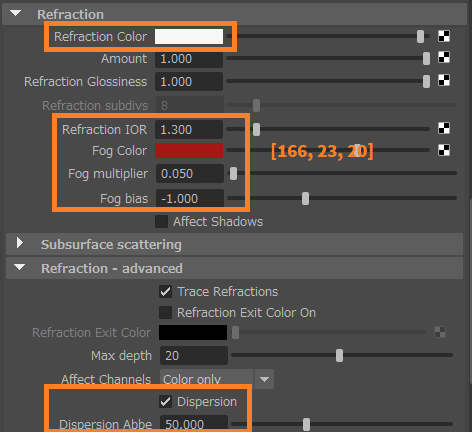This screenshot has height=432, width=472.
Task: Click the Fog Color slider handle
Action: point(357,151)
